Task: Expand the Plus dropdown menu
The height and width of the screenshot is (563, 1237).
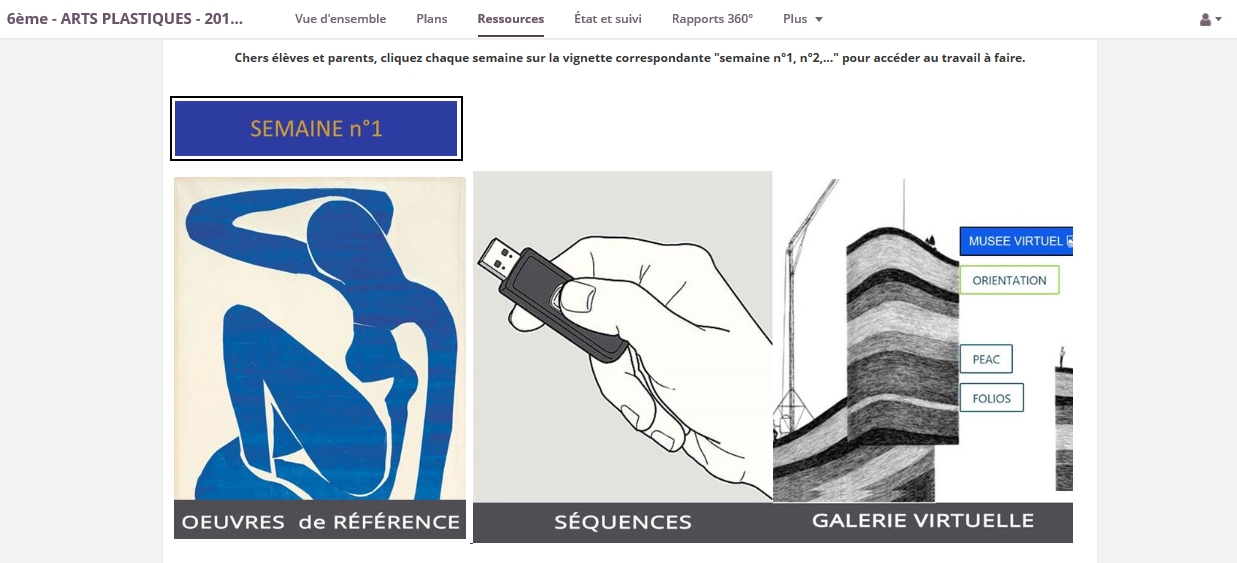Action: click(x=803, y=19)
